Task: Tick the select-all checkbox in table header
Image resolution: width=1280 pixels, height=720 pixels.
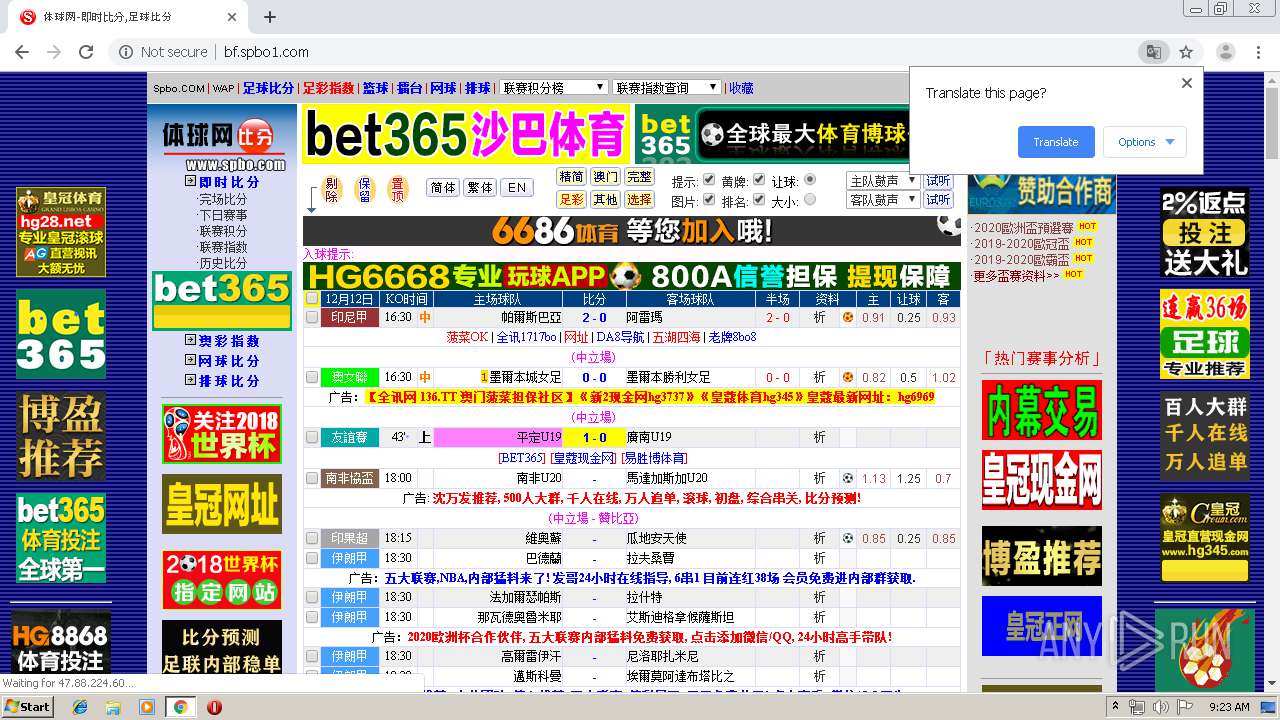Action: tap(312, 299)
